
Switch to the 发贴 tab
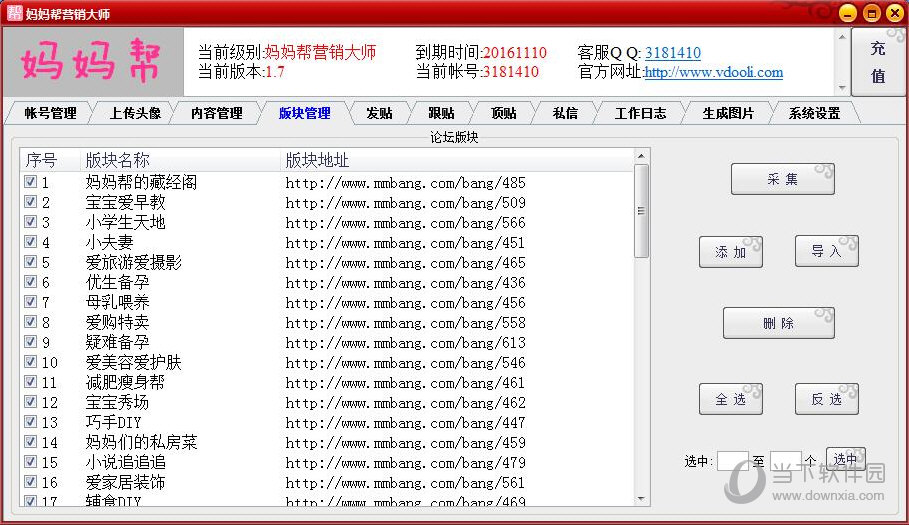coord(379,113)
